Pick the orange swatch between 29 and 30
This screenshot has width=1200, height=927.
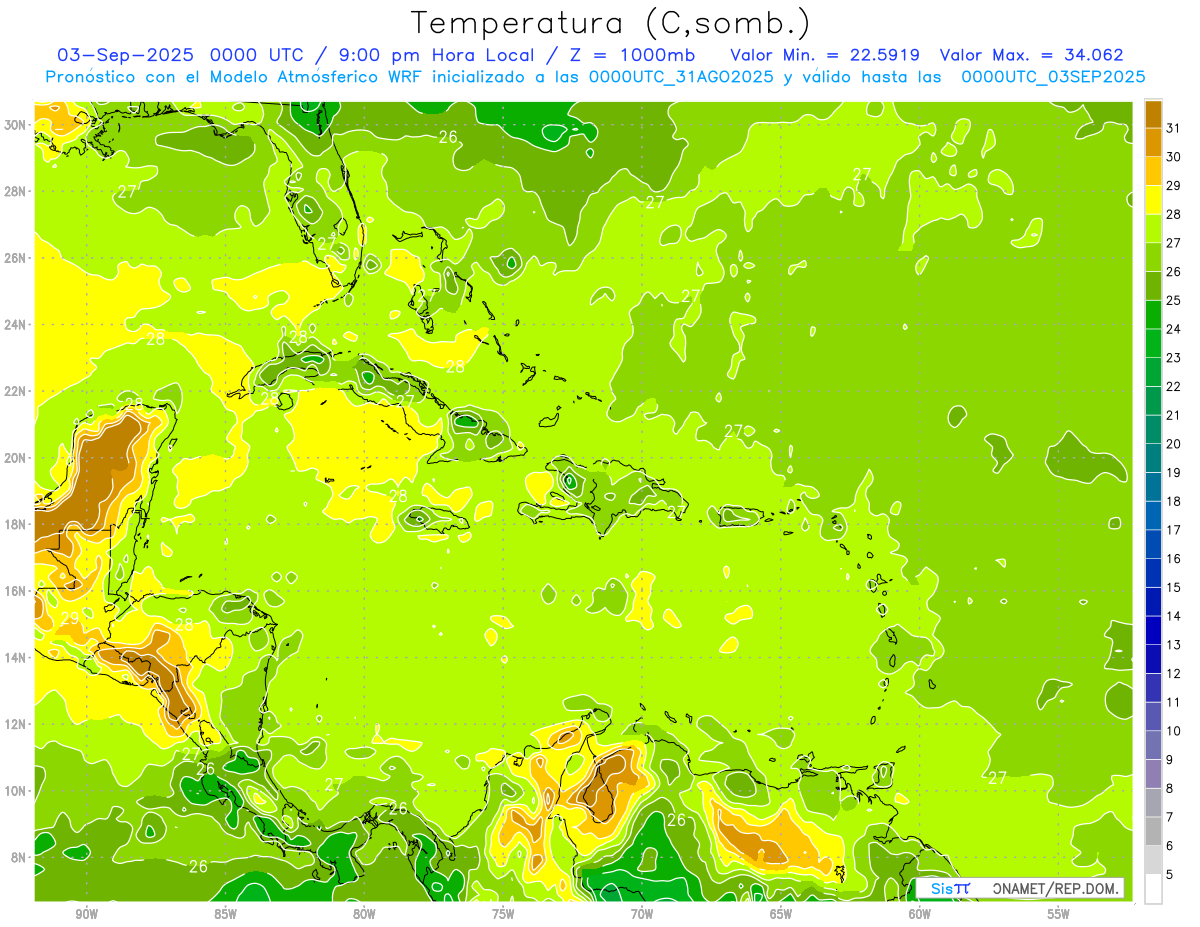coord(1153,171)
